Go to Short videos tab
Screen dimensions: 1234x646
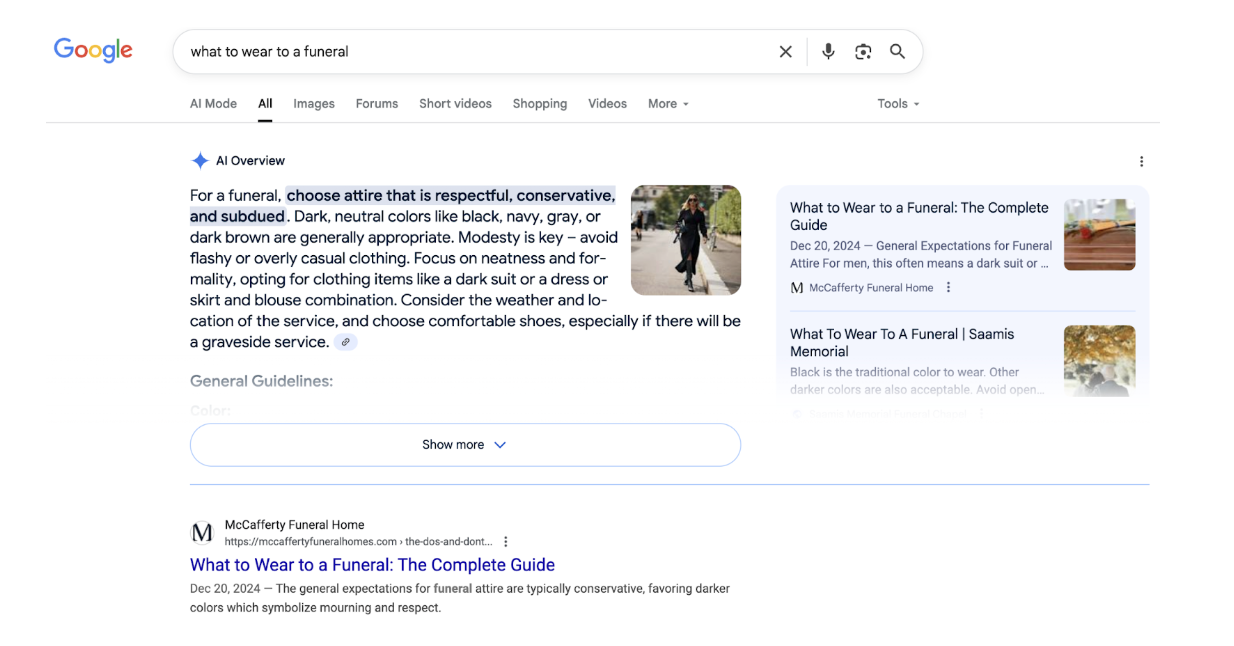click(x=455, y=104)
